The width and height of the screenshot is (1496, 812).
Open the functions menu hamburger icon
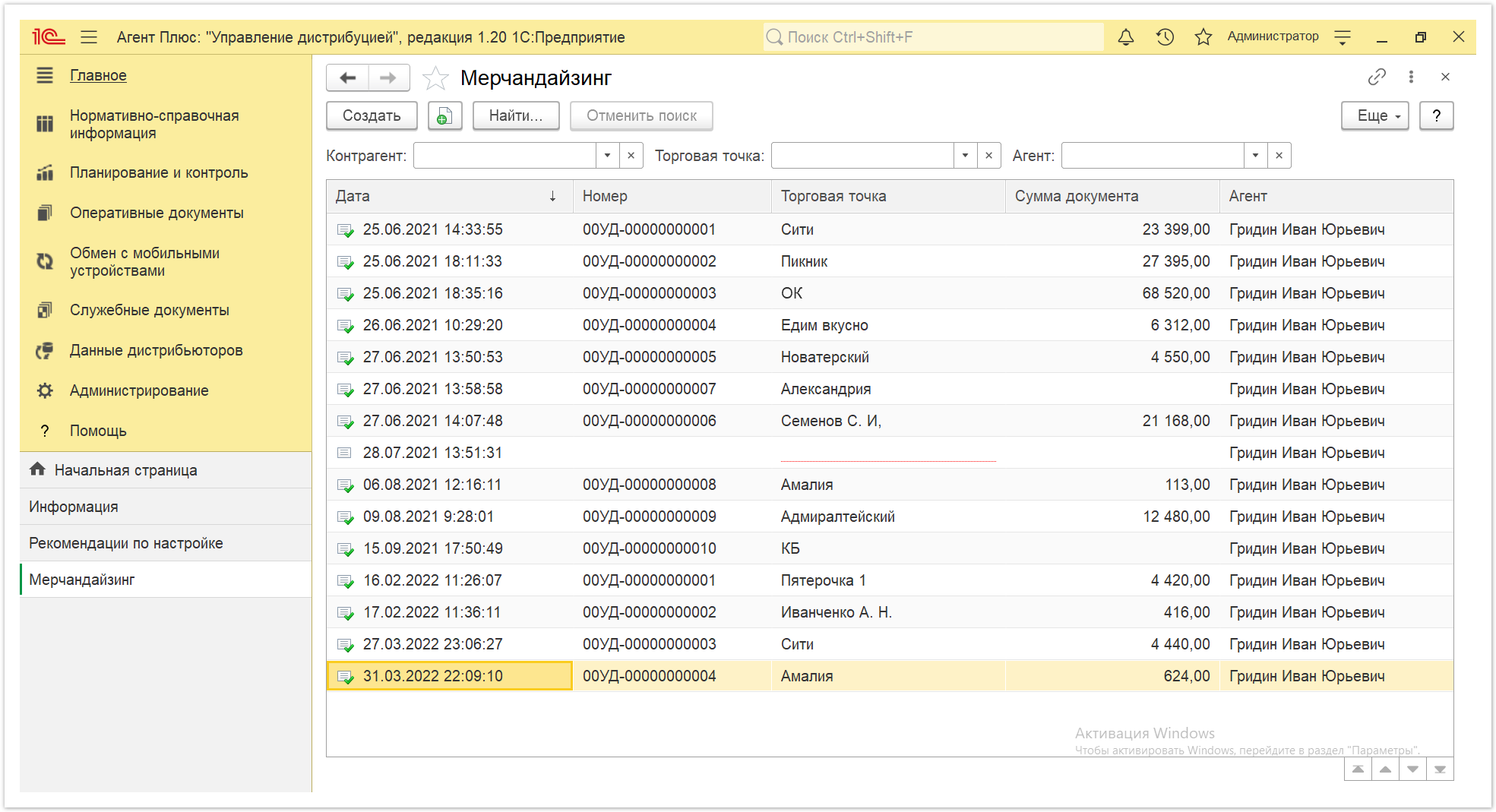[89, 37]
